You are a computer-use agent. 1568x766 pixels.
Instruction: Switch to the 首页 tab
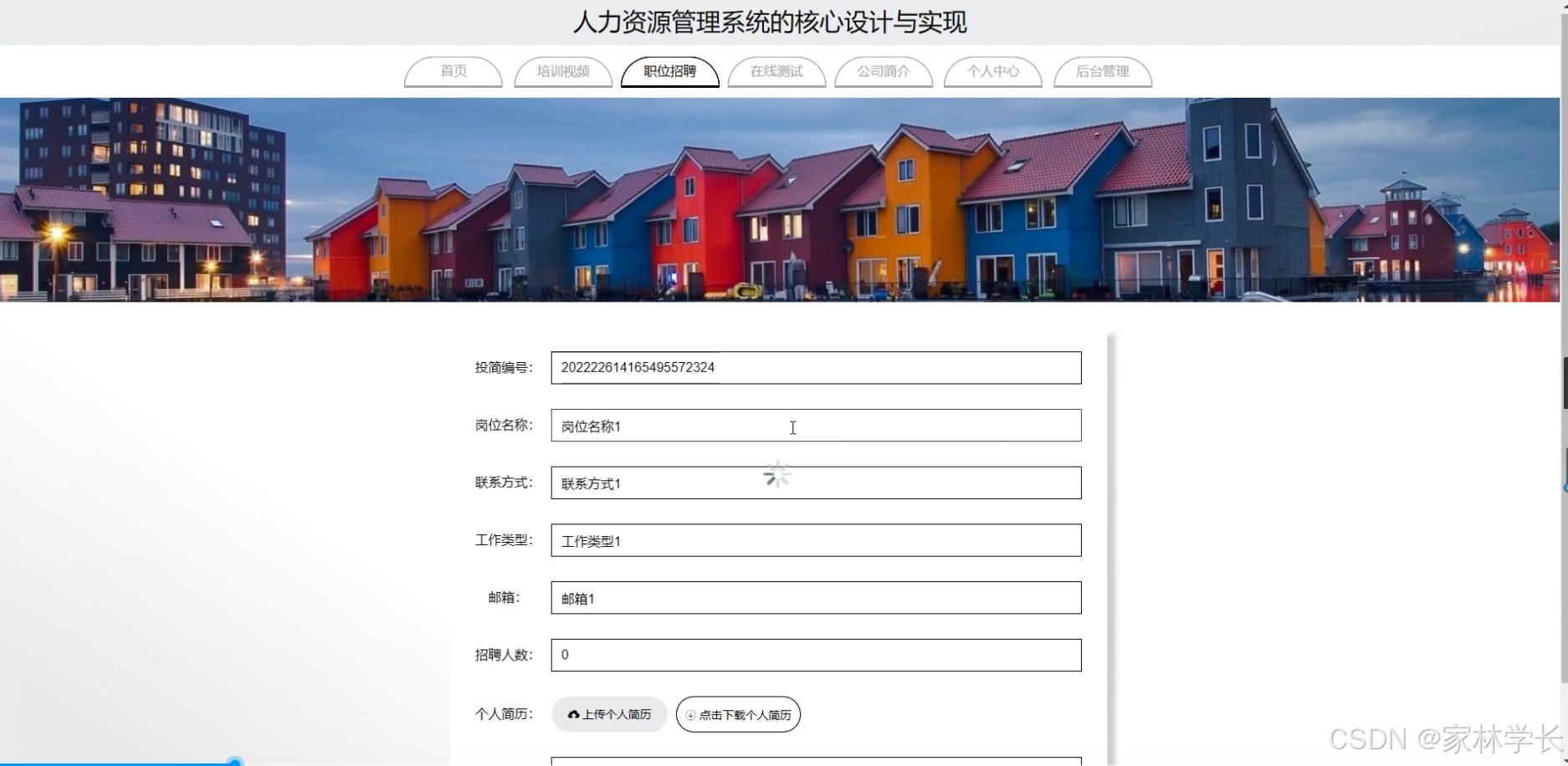coord(453,71)
